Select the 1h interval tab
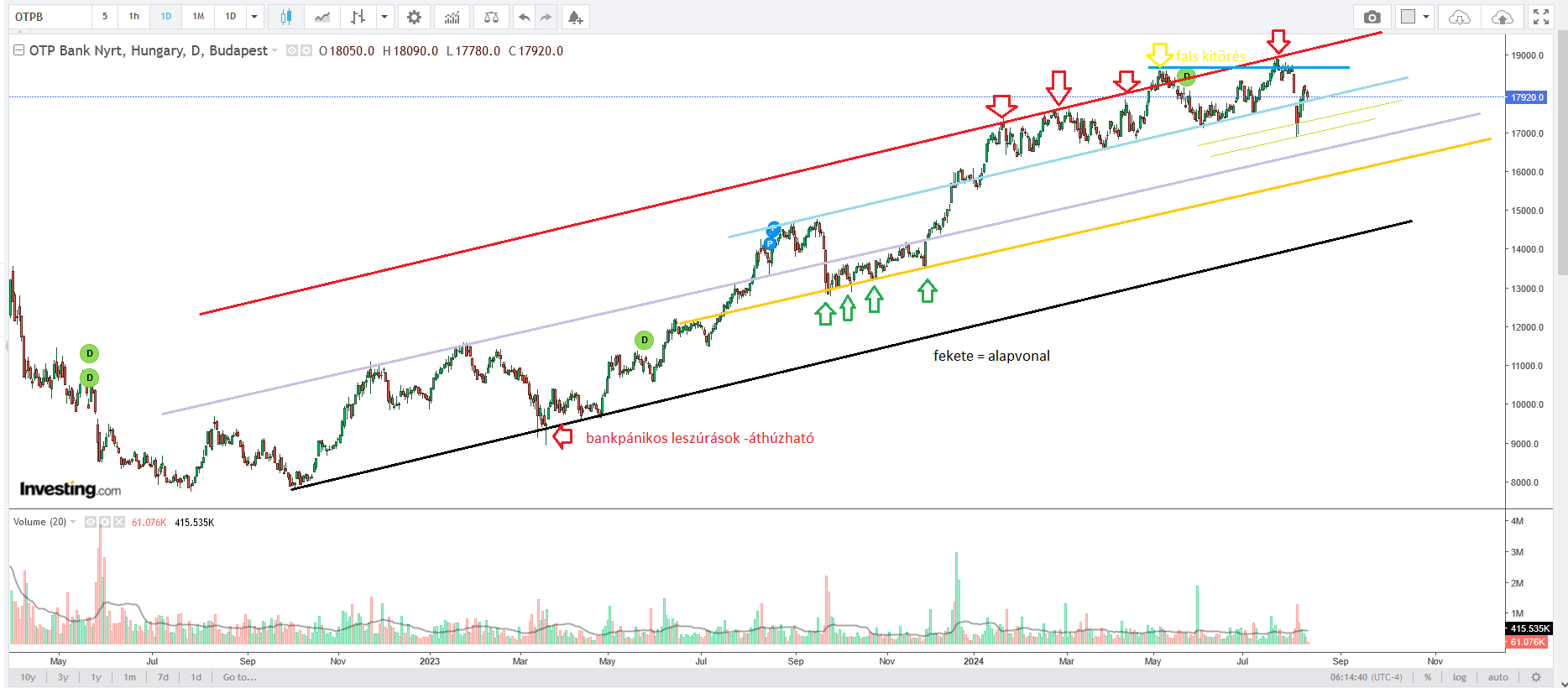Screen dimensions: 1568x688 coord(134,17)
